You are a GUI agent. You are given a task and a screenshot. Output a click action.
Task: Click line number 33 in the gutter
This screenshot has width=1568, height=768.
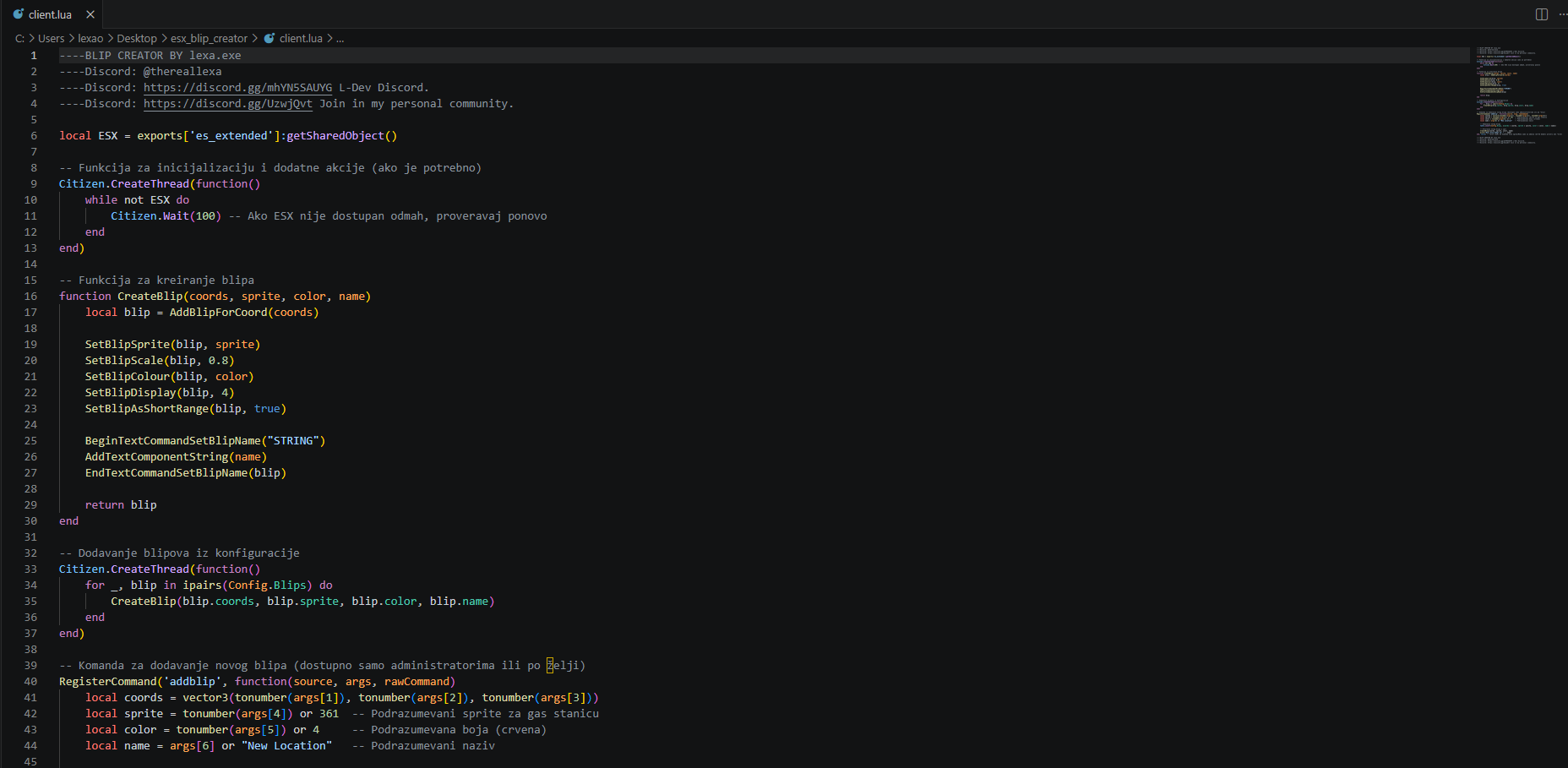[30, 569]
